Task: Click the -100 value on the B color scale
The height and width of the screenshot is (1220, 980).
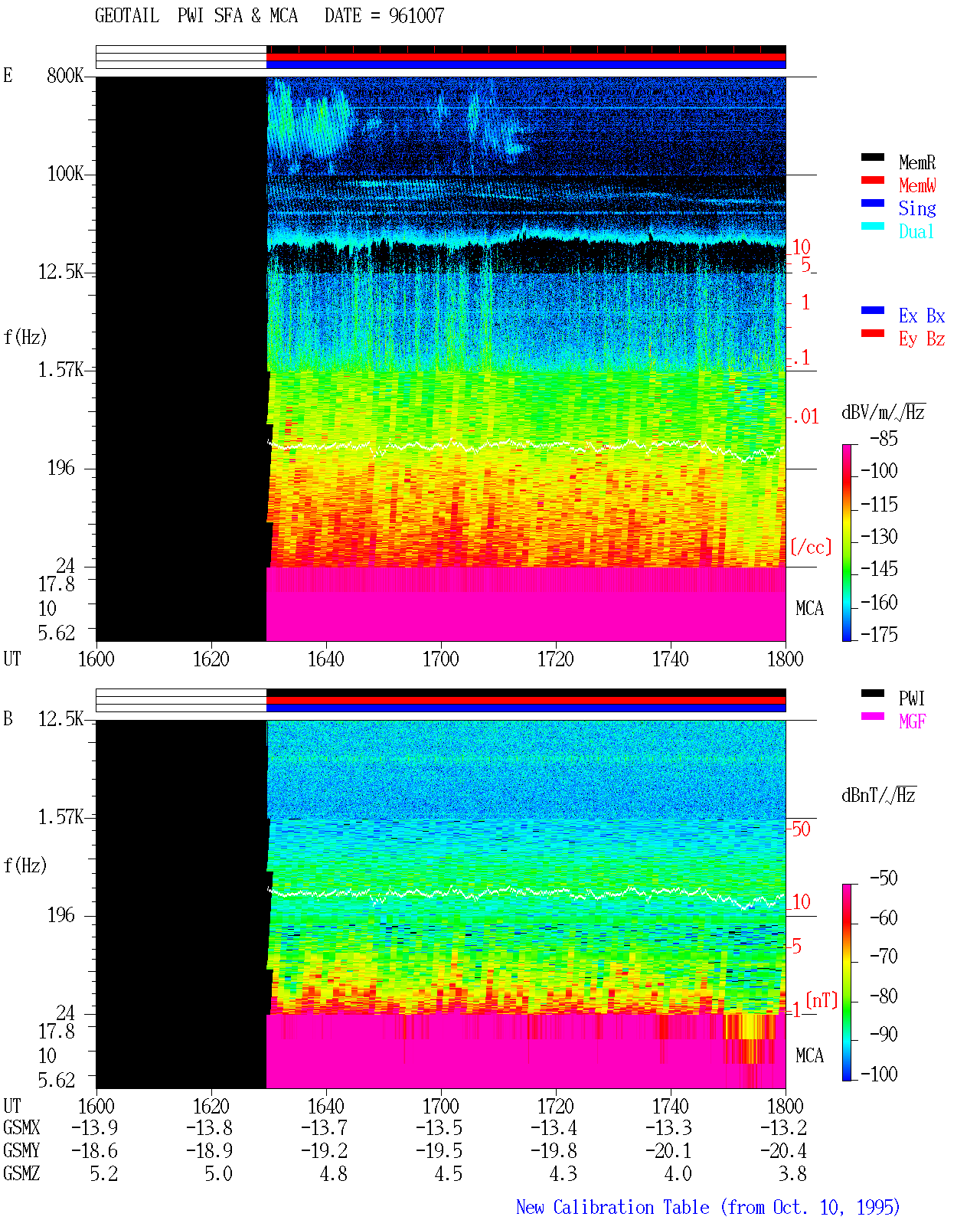Action: point(879,1074)
